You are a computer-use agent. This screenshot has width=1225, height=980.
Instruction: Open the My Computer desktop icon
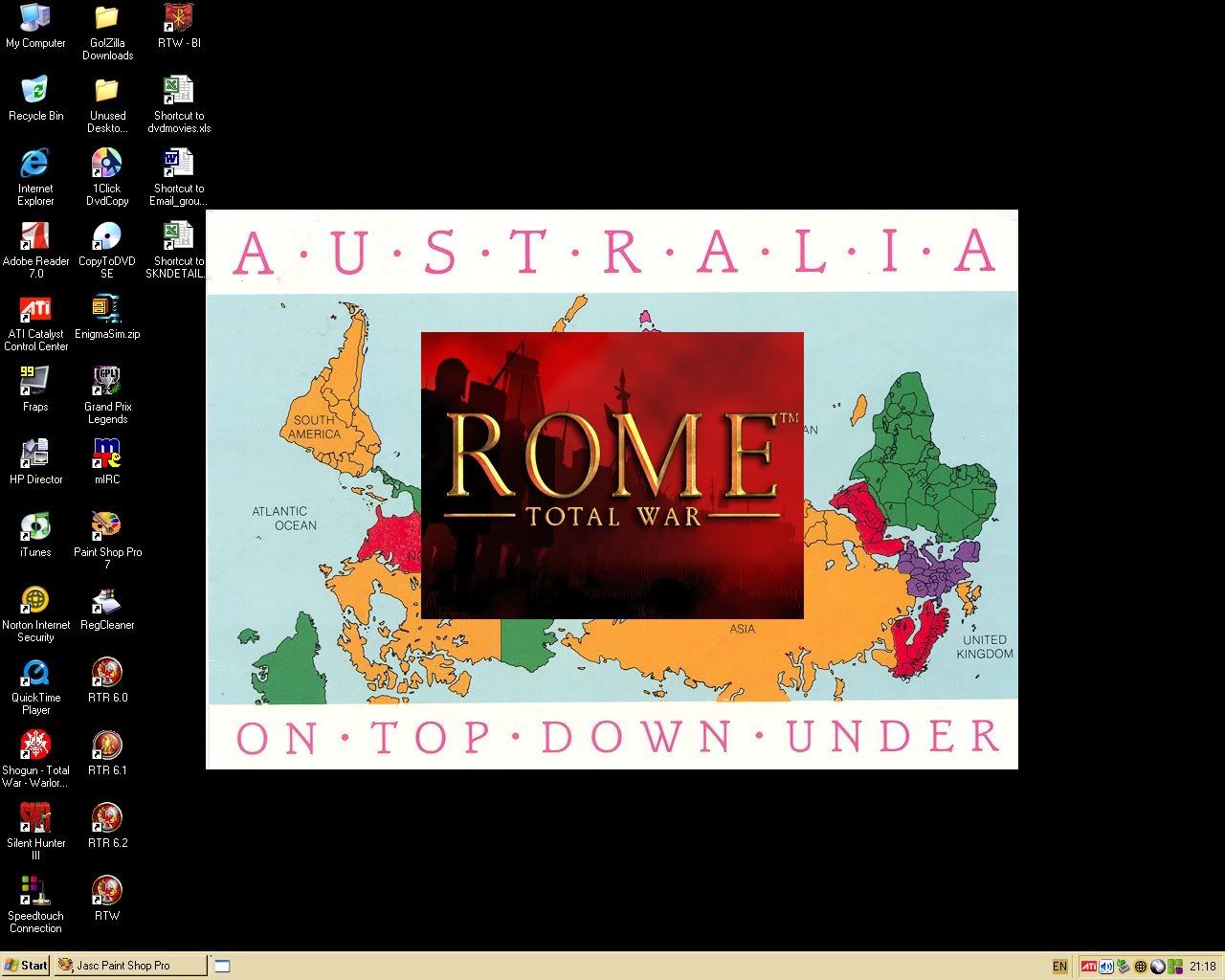pyautogui.click(x=35, y=18)
